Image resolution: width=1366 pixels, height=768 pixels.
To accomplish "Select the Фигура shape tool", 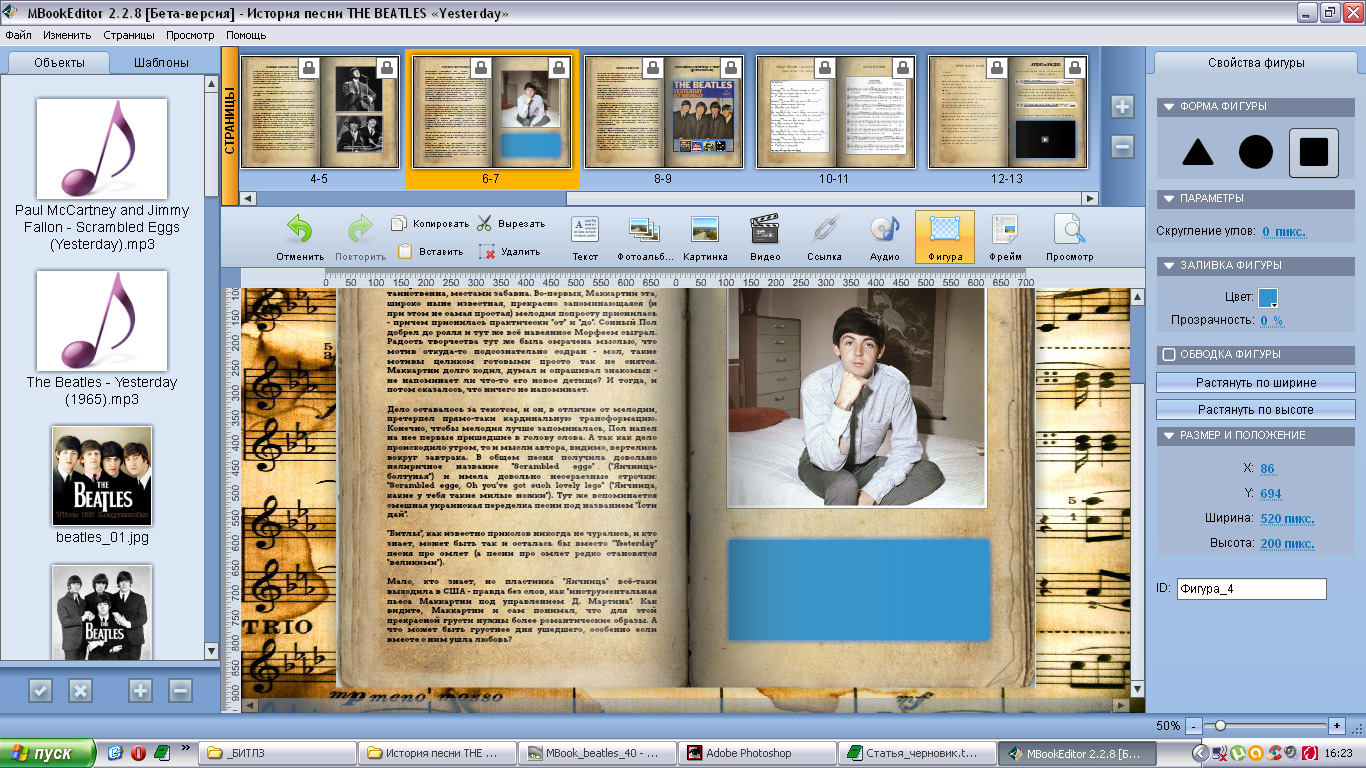I will [945, 237].
